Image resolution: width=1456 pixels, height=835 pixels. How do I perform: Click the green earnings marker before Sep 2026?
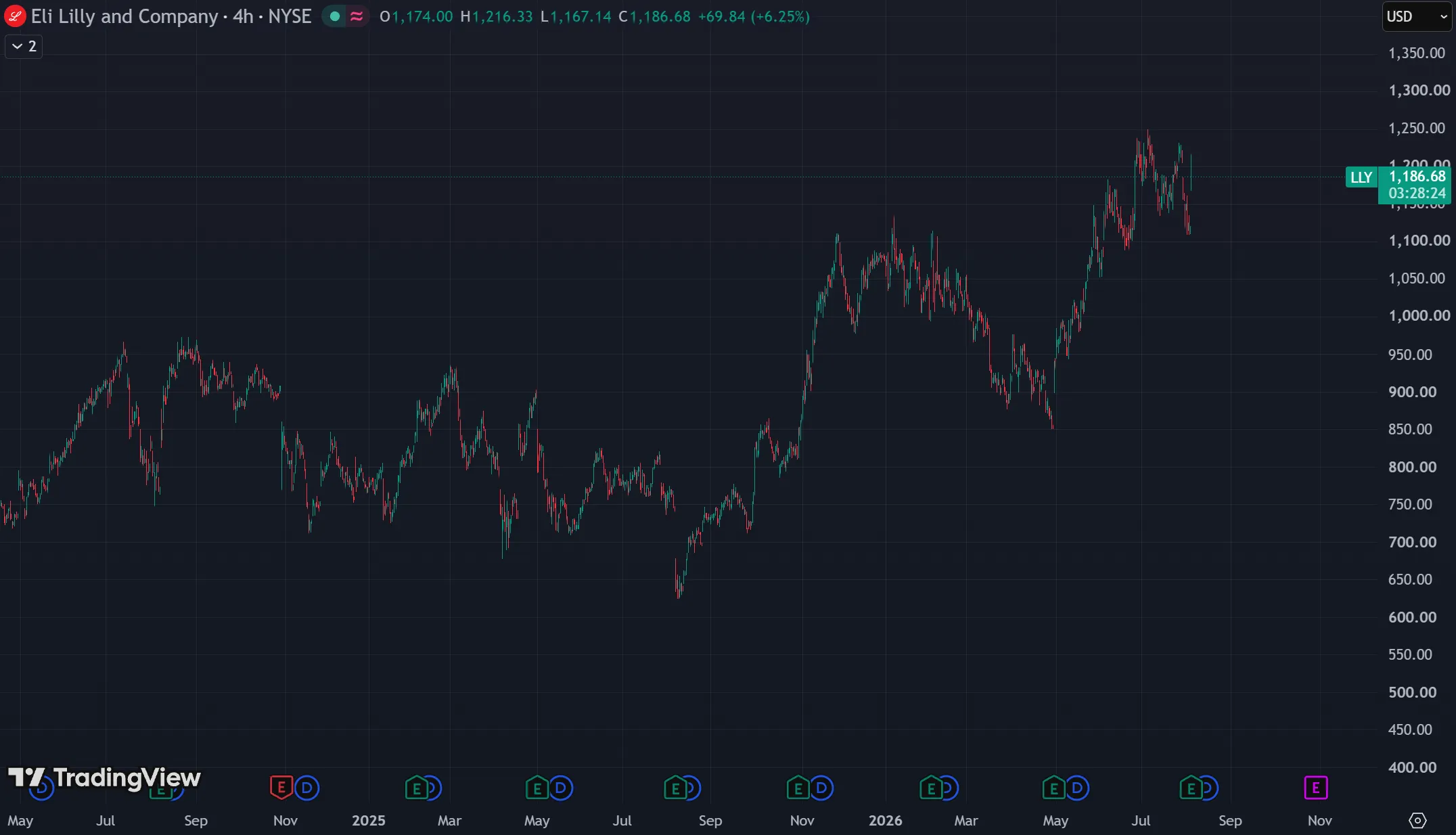click(1191, 788)
